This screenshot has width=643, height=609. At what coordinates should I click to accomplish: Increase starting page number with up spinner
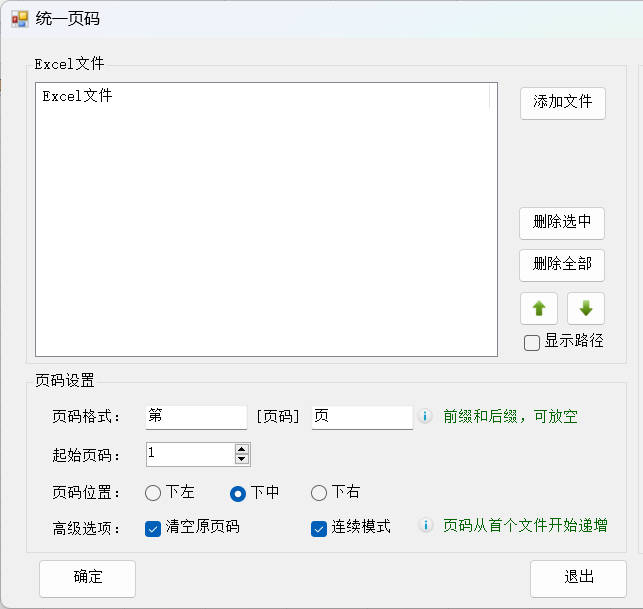pyautogui.click(x=241, y=449)
